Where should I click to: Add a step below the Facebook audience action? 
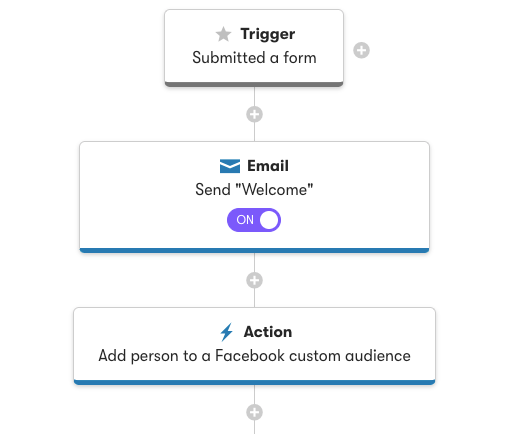click(x=254, y=412)
